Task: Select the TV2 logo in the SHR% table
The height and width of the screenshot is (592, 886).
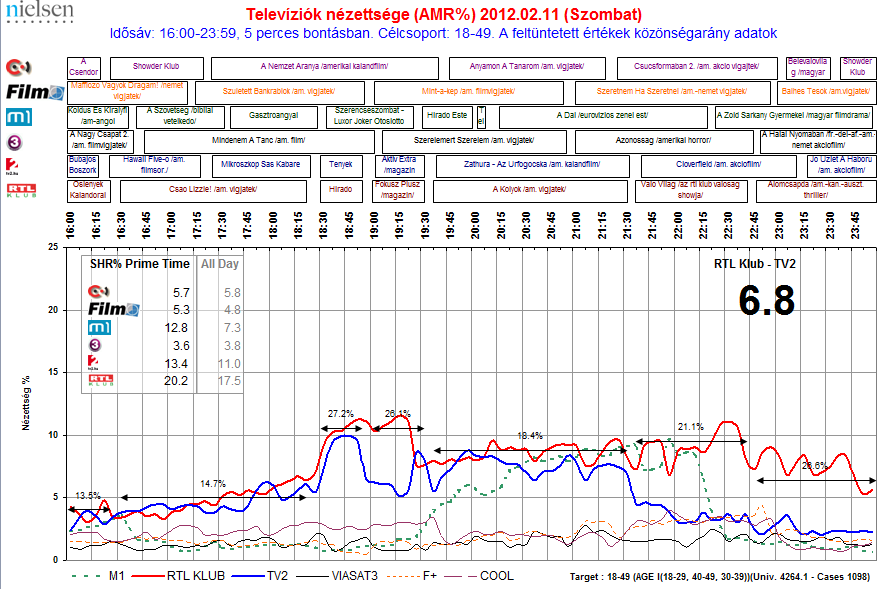Action: click(x=93, y=363)
